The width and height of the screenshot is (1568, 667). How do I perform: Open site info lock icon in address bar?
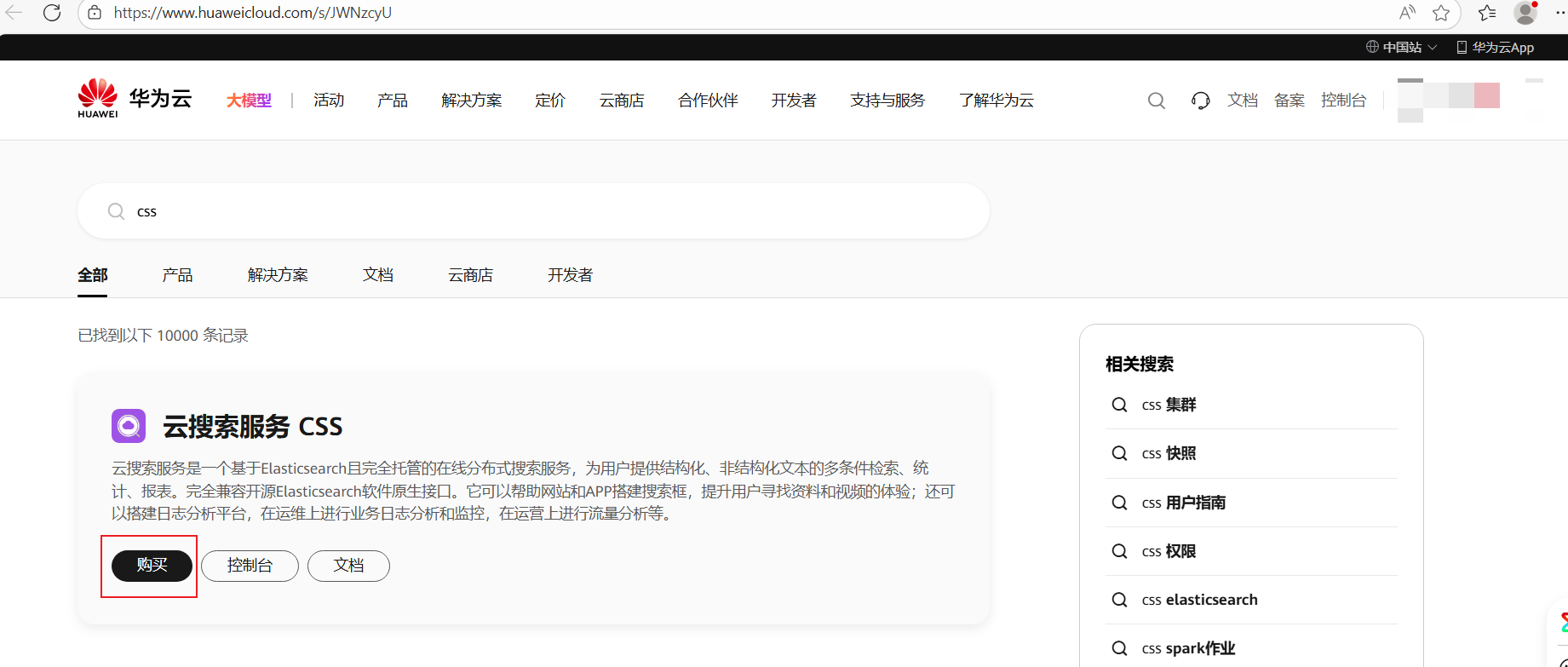point(95,13)
